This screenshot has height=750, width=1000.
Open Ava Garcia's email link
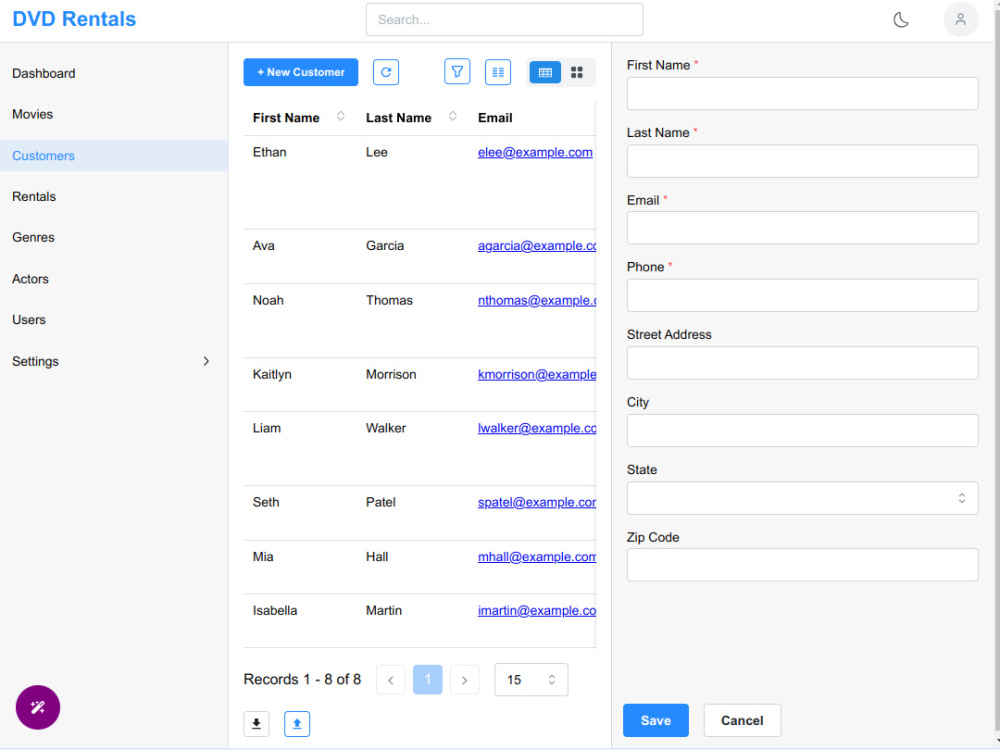click(537, 246)
